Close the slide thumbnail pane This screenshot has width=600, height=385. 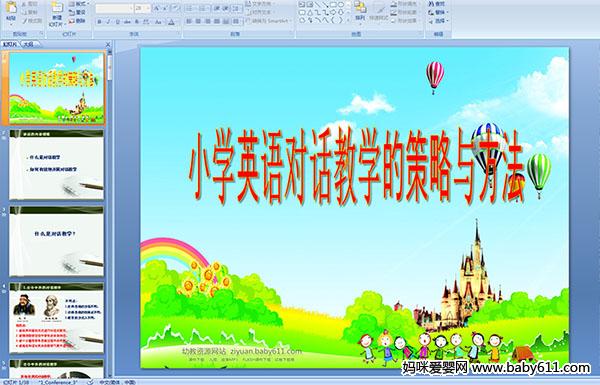[108, 44]
